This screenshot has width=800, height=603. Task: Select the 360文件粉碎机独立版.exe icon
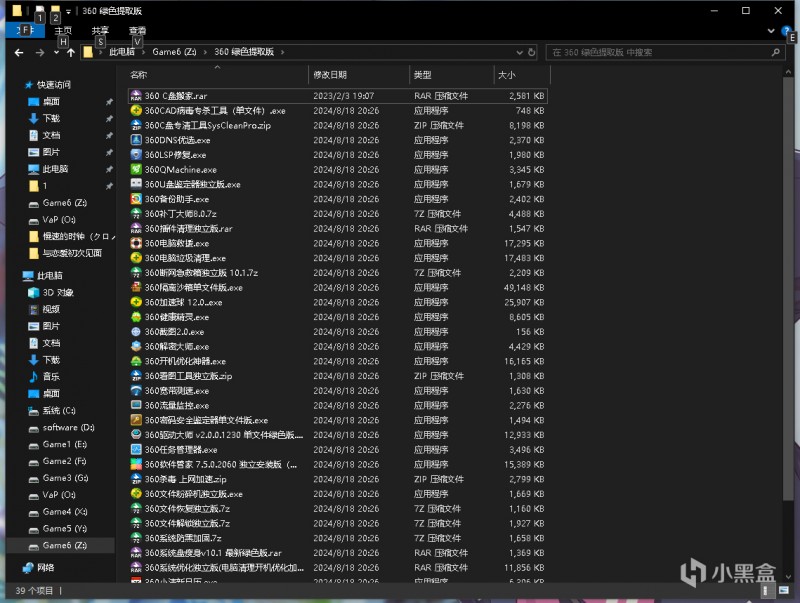click(x=136, y=494)
